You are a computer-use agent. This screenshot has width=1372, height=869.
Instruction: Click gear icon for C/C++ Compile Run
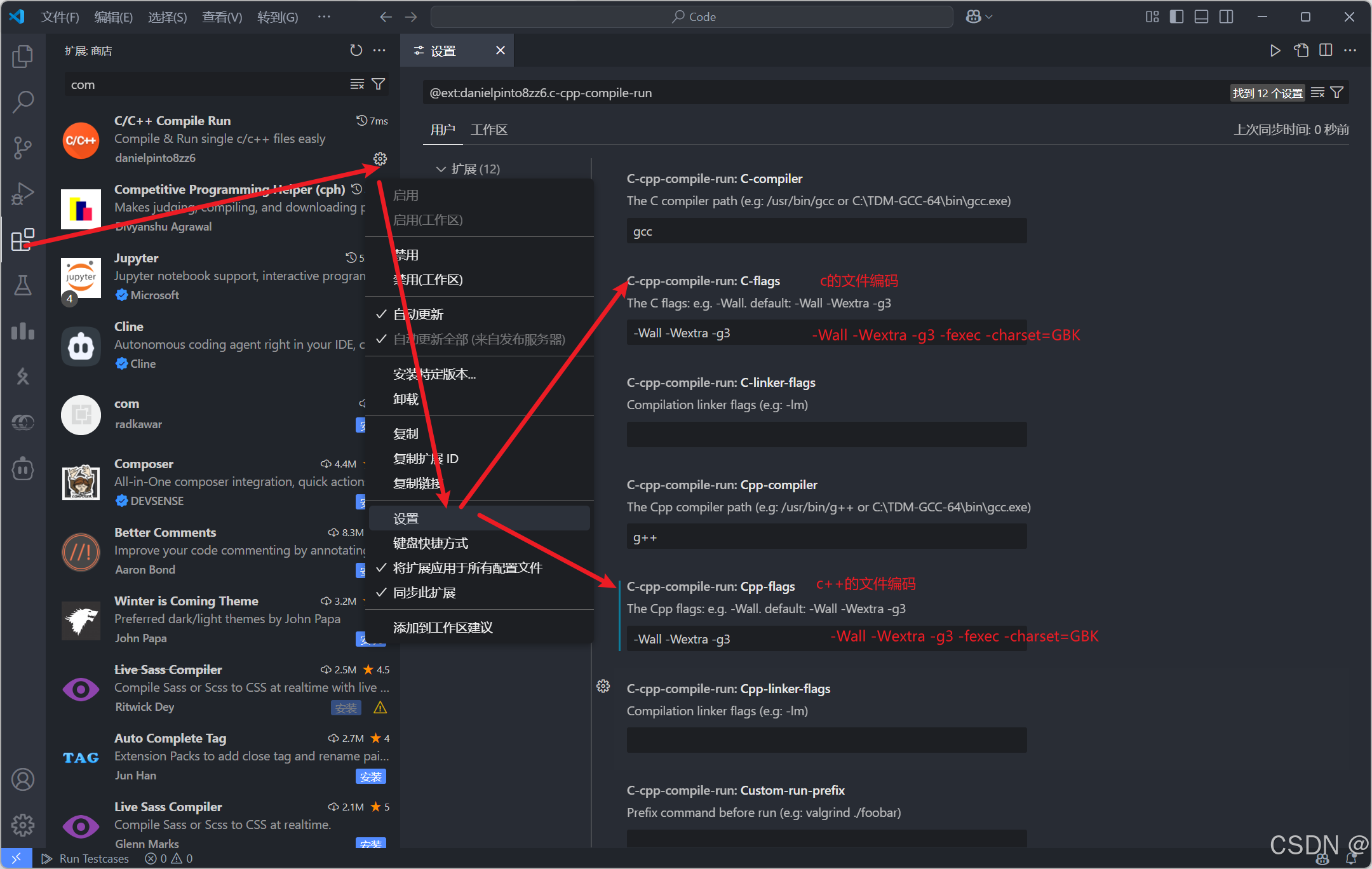click(x=380, y=159)
